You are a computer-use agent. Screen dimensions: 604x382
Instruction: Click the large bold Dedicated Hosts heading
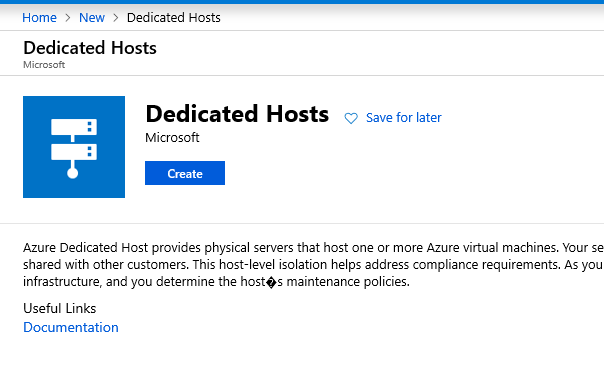(237, 114)
